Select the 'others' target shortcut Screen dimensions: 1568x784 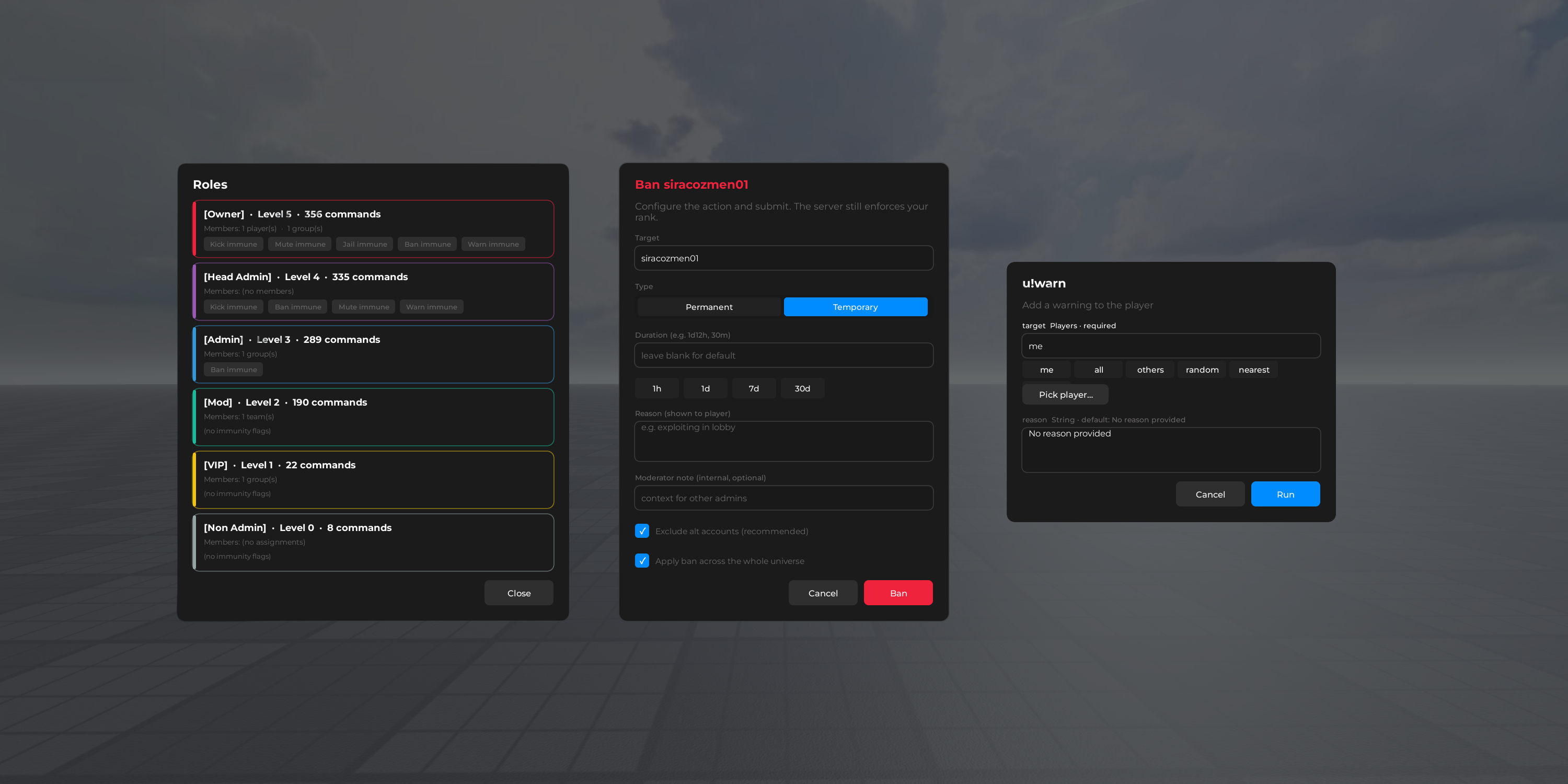pyautogui.click(x=1150, y=370)
